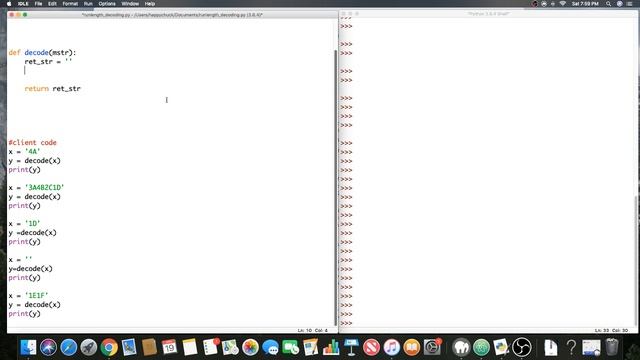
Task: Open Launchpad rocket icon
Action: click(x=89, y=347)
